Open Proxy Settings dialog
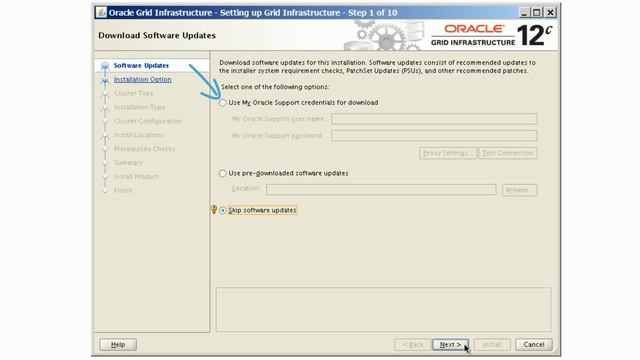Viewport: 640px width, 360px height. (447, 153)
